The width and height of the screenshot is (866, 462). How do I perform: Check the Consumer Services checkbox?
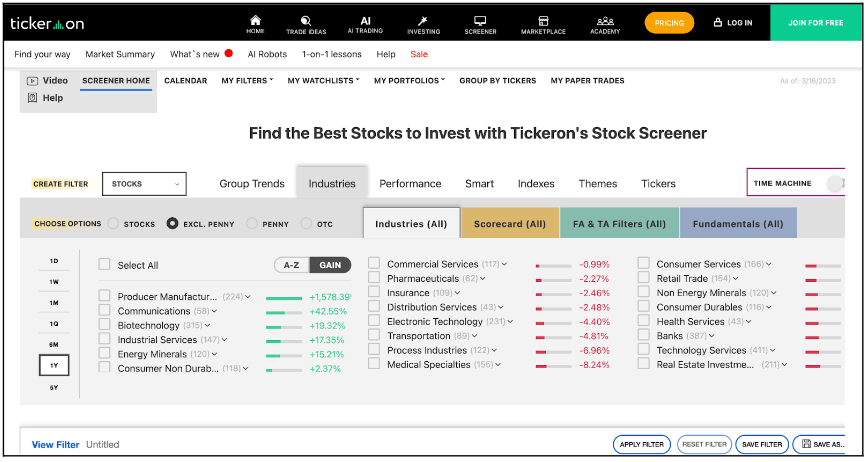(643, 263)
